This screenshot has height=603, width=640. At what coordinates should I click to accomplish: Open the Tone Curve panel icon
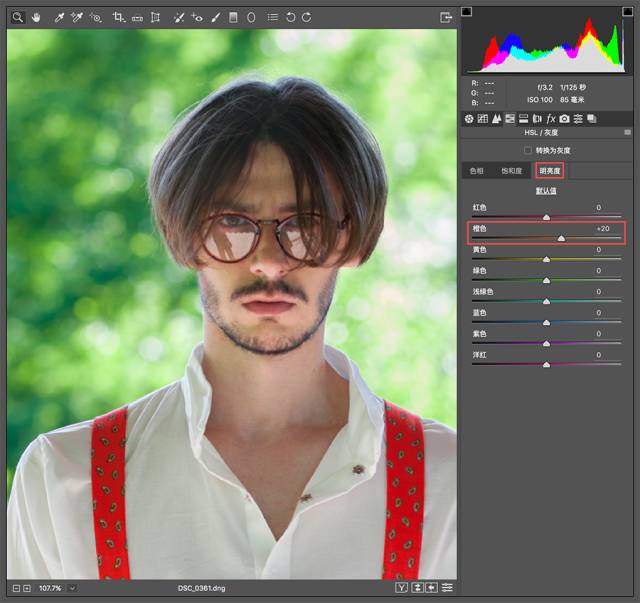tap(482, 119)
